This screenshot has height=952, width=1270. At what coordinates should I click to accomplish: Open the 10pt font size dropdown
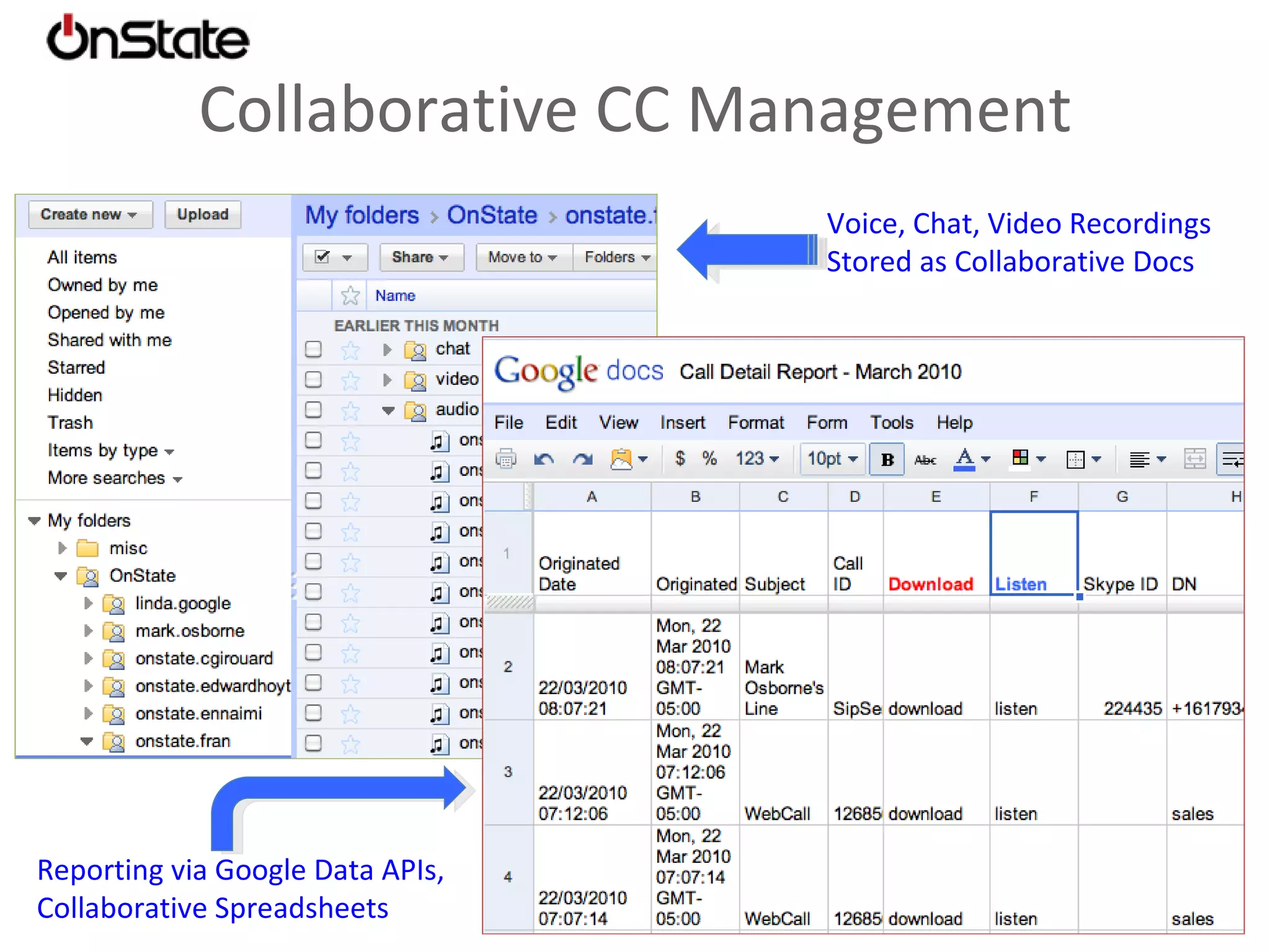[832, 459]
